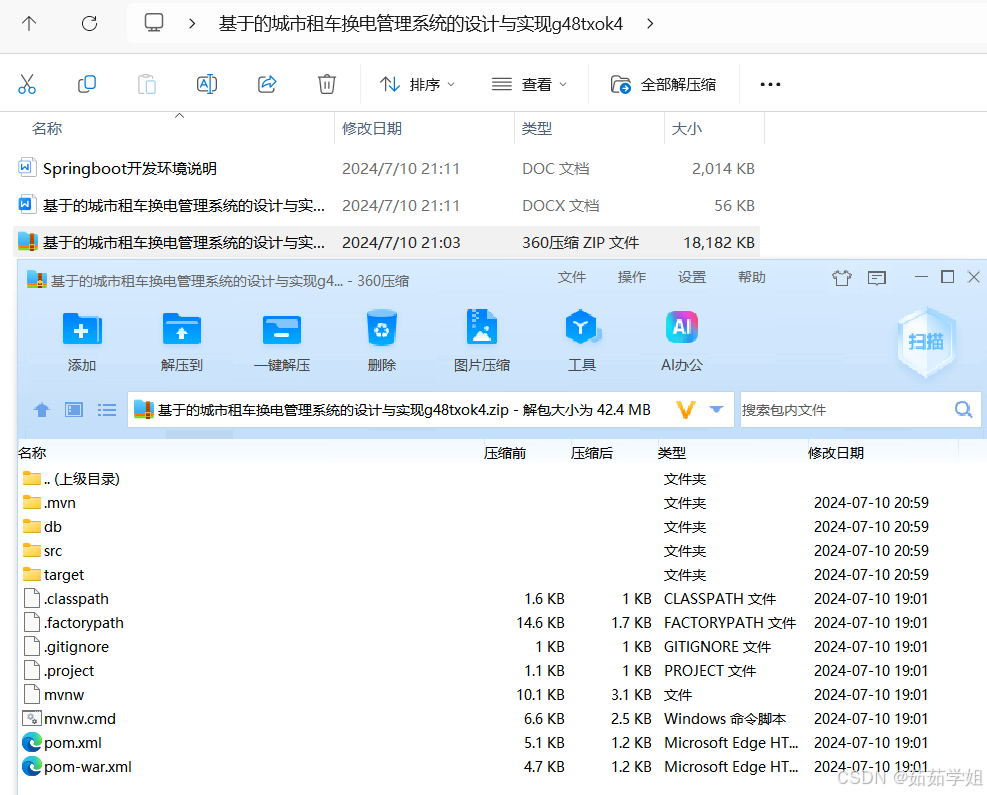987x795 pixels.
Task: Click the Delete trash icon in Explorer toolbar
Action: click(327, 84)
